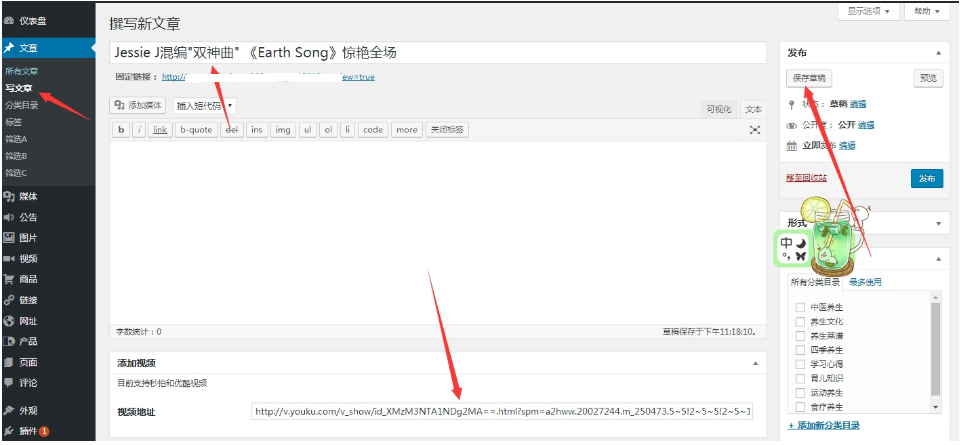
Task: Check the 中医养生 category checkbox
Action: (800, 308)
